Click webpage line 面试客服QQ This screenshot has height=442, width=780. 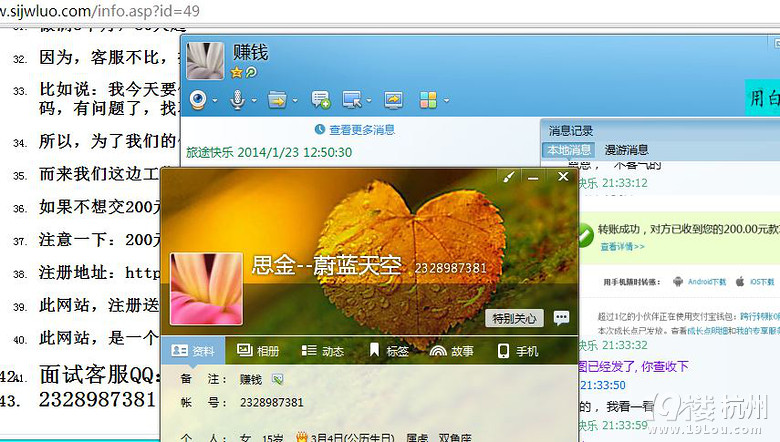click(x=100, y=374)
